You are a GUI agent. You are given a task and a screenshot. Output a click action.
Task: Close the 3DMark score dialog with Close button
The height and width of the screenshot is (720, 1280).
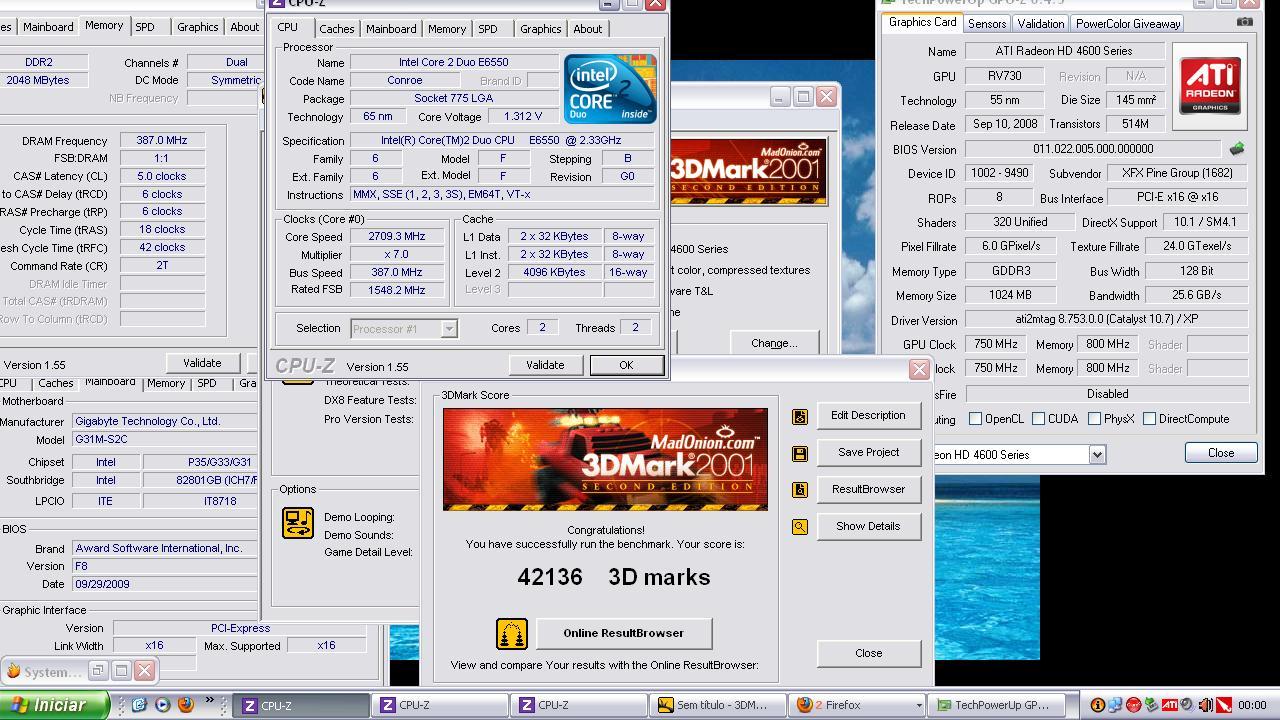click(868, 654)
